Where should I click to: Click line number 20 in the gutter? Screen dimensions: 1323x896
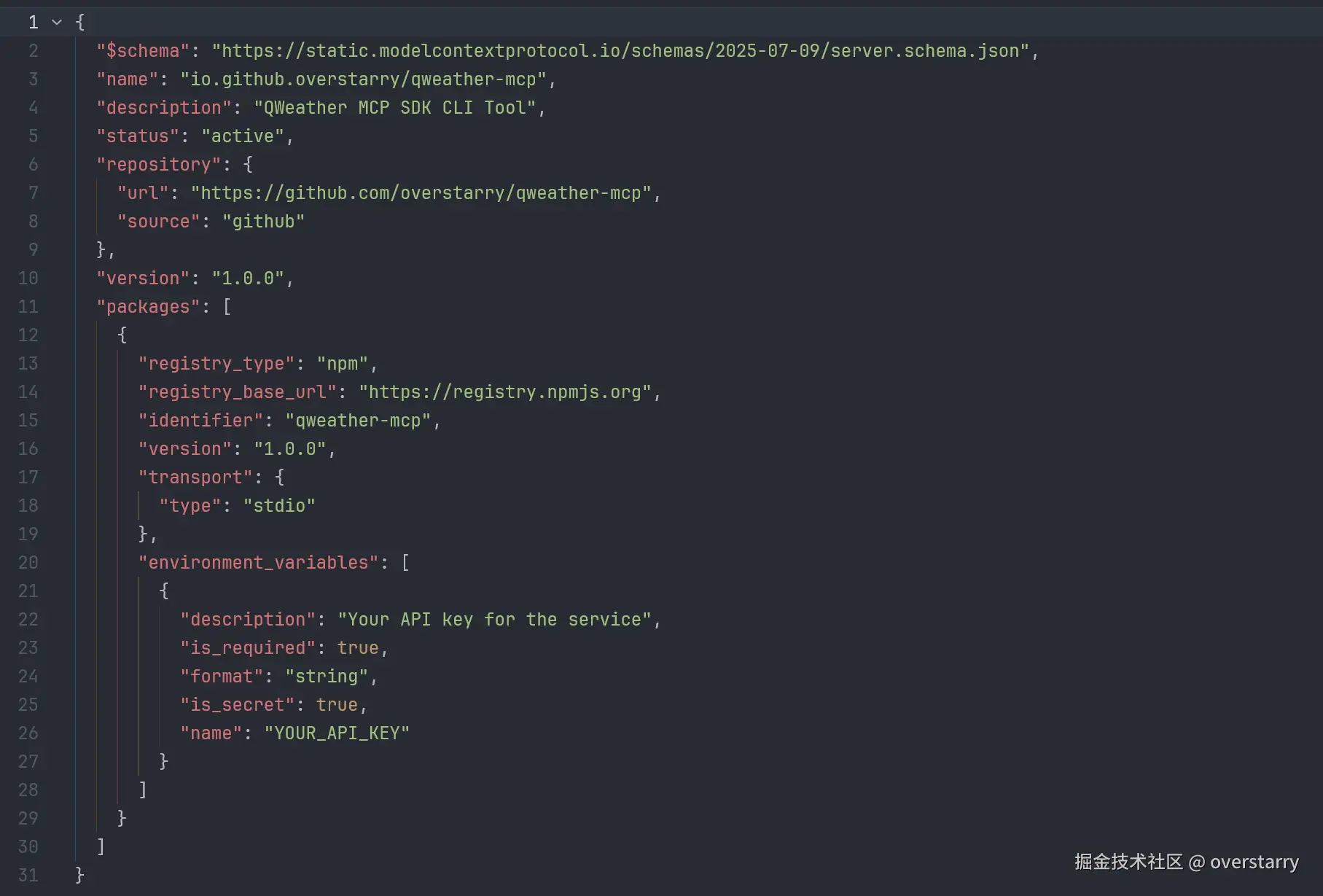28,563
